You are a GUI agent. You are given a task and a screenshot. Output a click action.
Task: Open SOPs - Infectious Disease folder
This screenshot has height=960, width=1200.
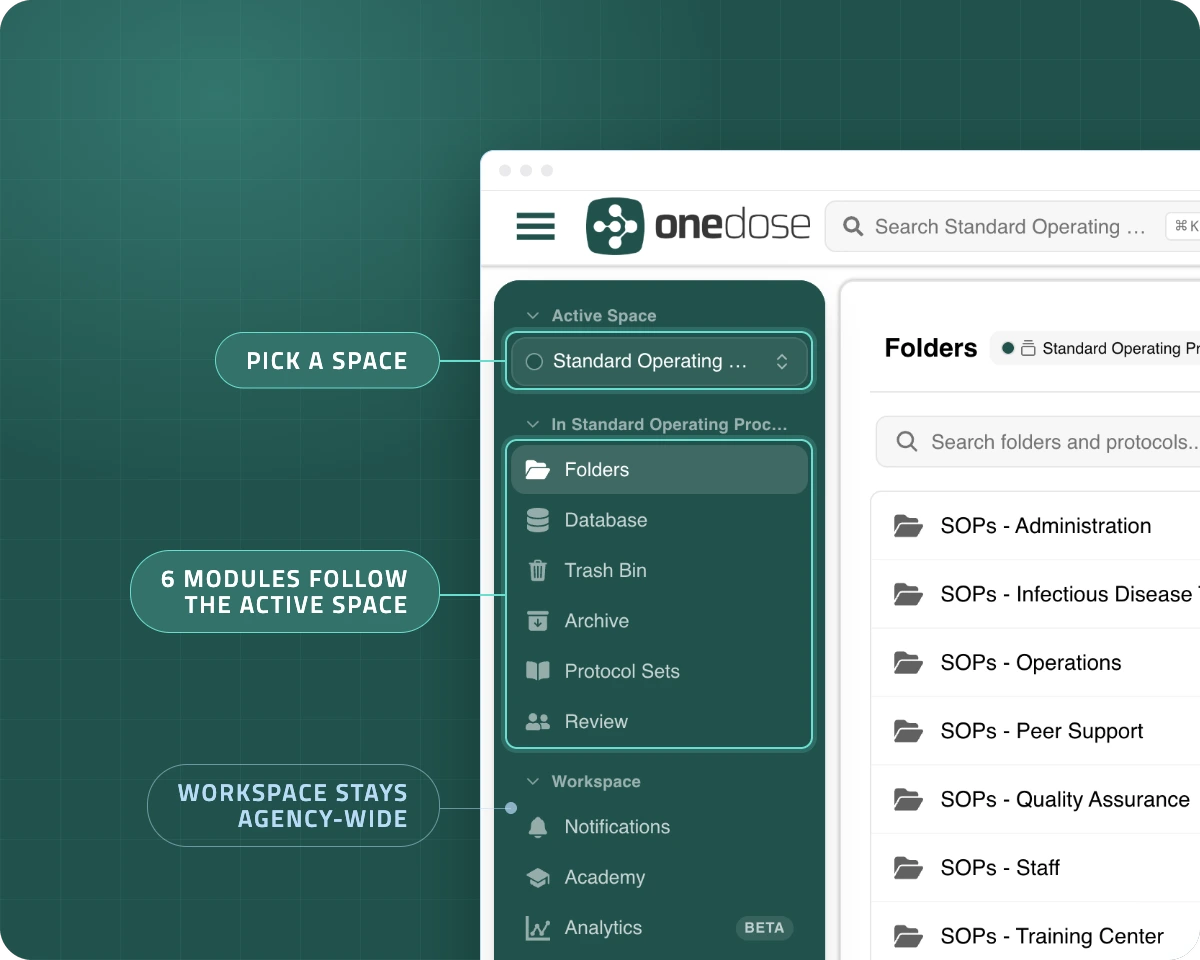coord(1036,594)
